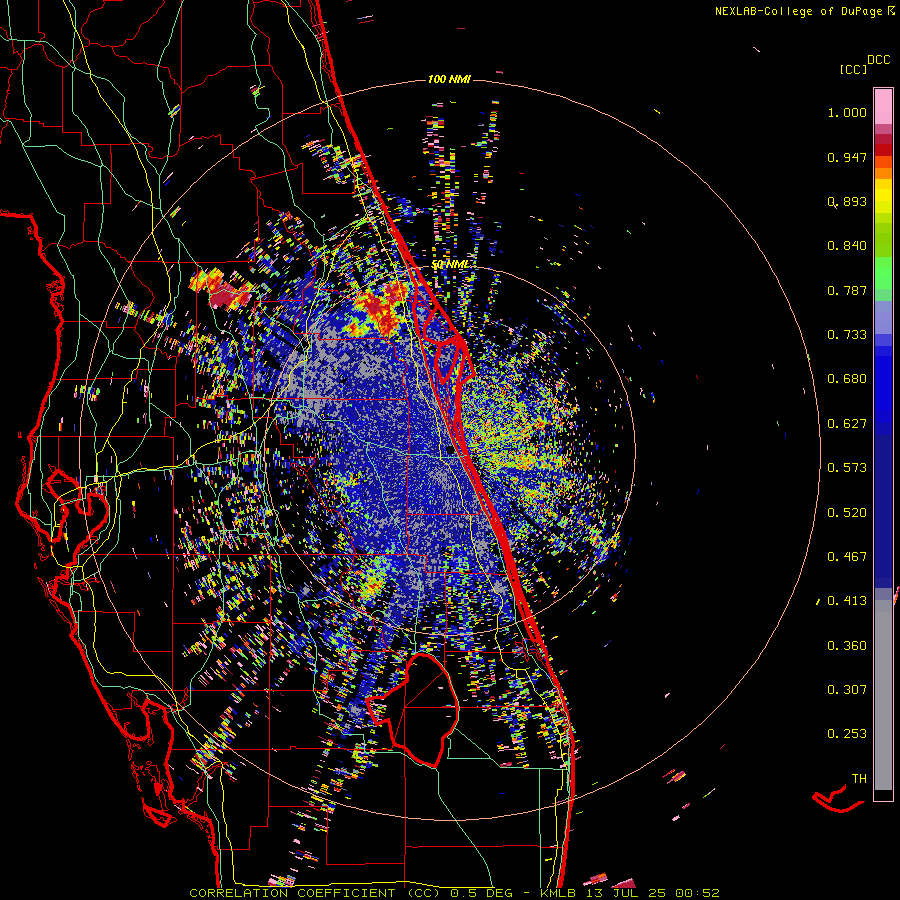The image size is (900, 900).
Task: Click the 0.893 legend value
Action: [847, 201]
